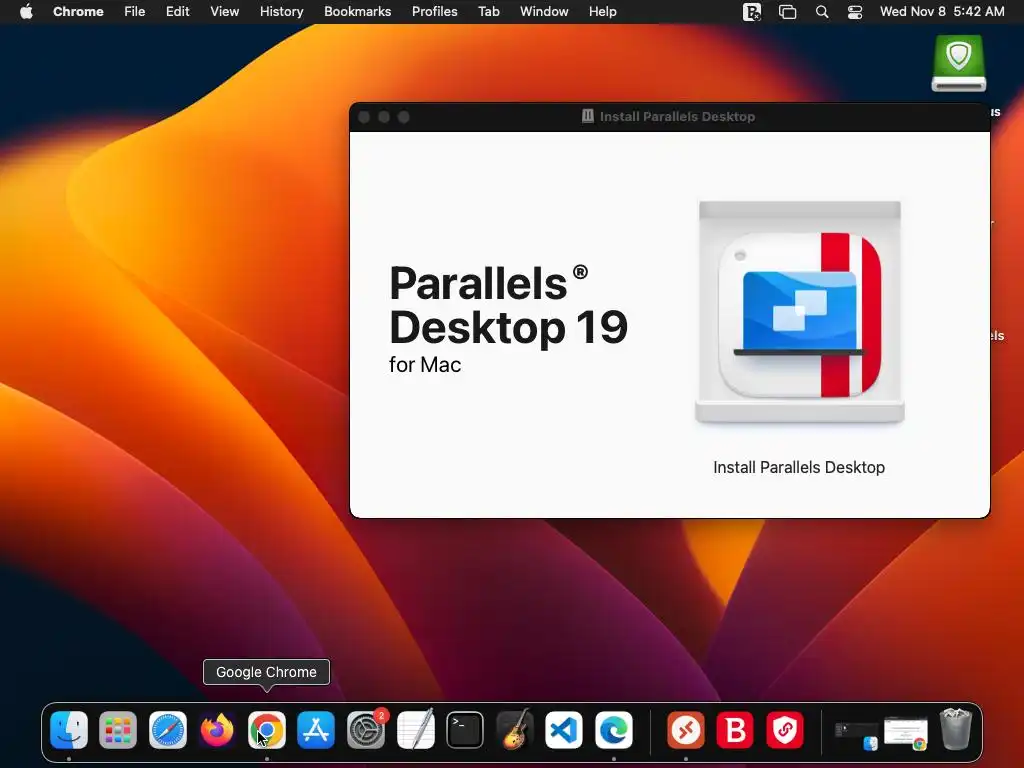Image resolution: width=1024 pixels, height=768 pixels.
Task: Open the Apple menu
Action: pos(26,11)
